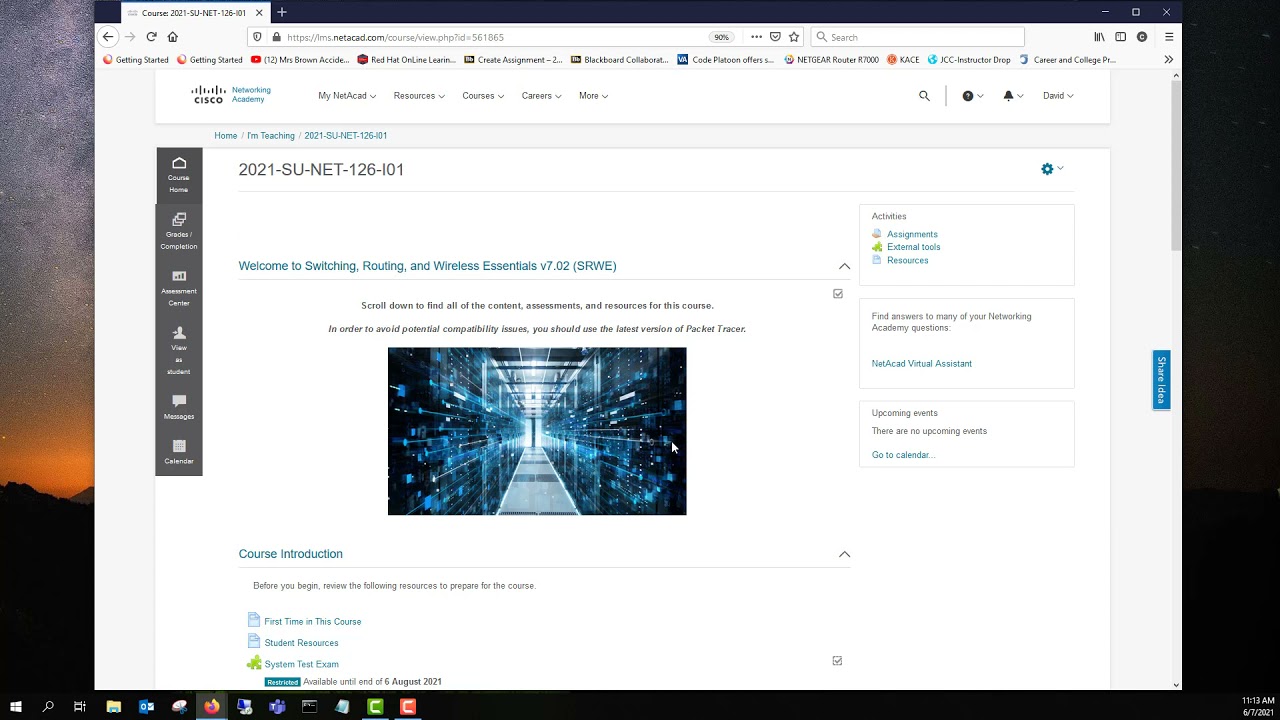This screenshot has height=720, width=1280.
Task: Open the Assignments activity link
Action: pyautogui.click(x=912, y=234)
